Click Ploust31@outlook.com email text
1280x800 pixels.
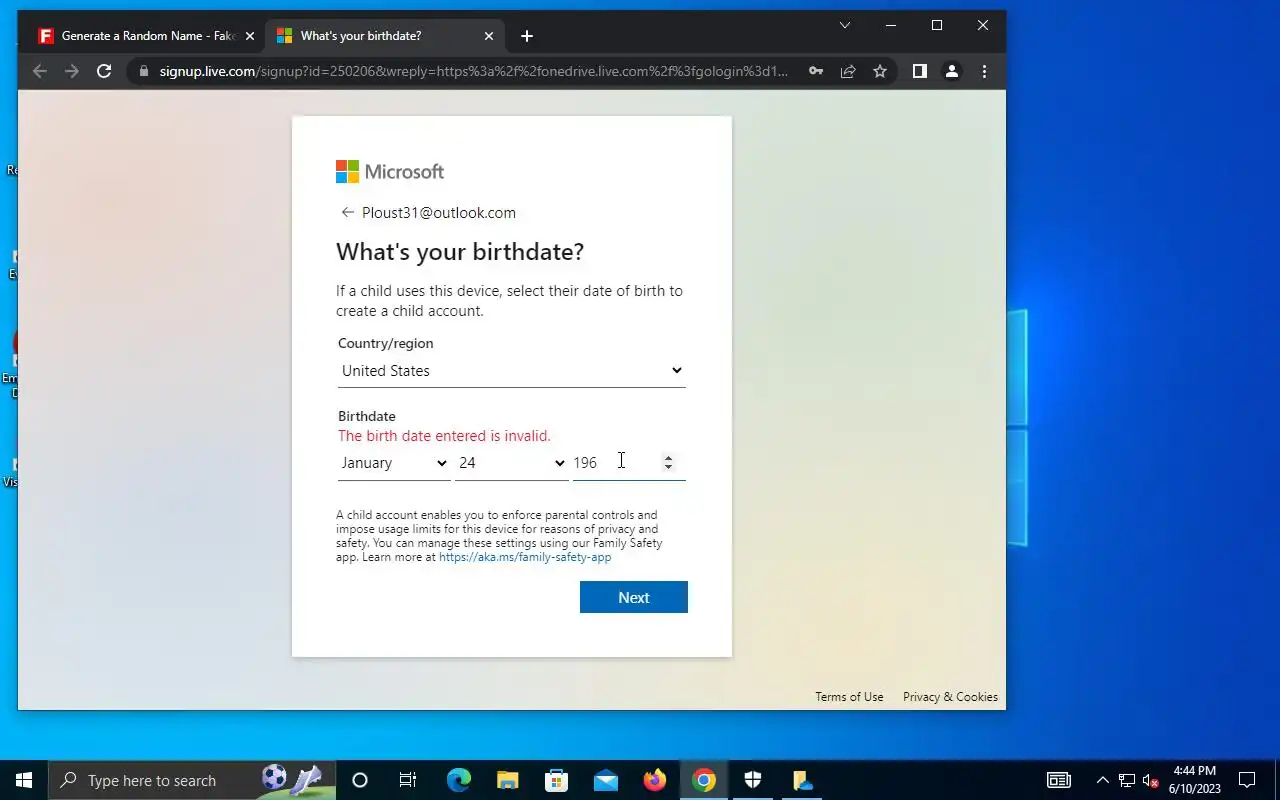439,212
